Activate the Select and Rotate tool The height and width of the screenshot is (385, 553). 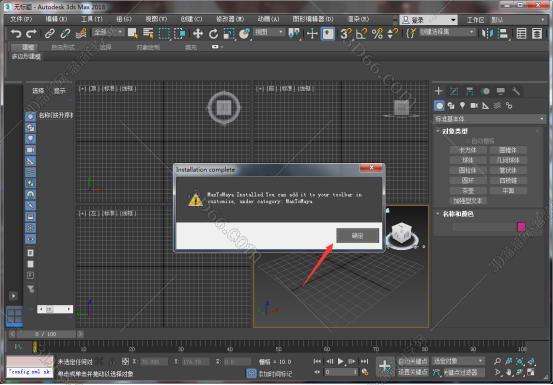click(x=213, y=33)
